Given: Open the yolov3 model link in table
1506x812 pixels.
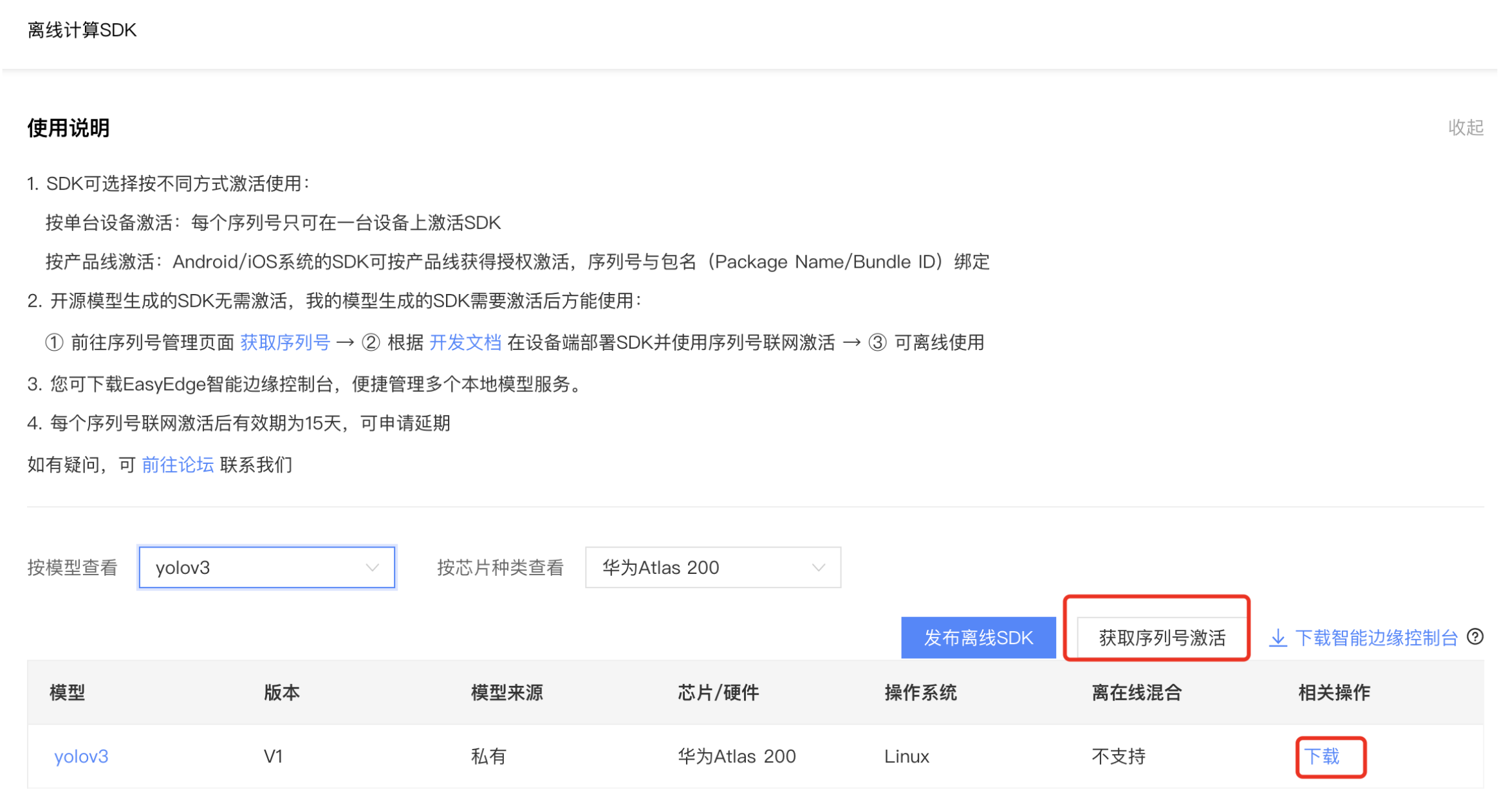Looking at the screenshot, I should (81, 756).
